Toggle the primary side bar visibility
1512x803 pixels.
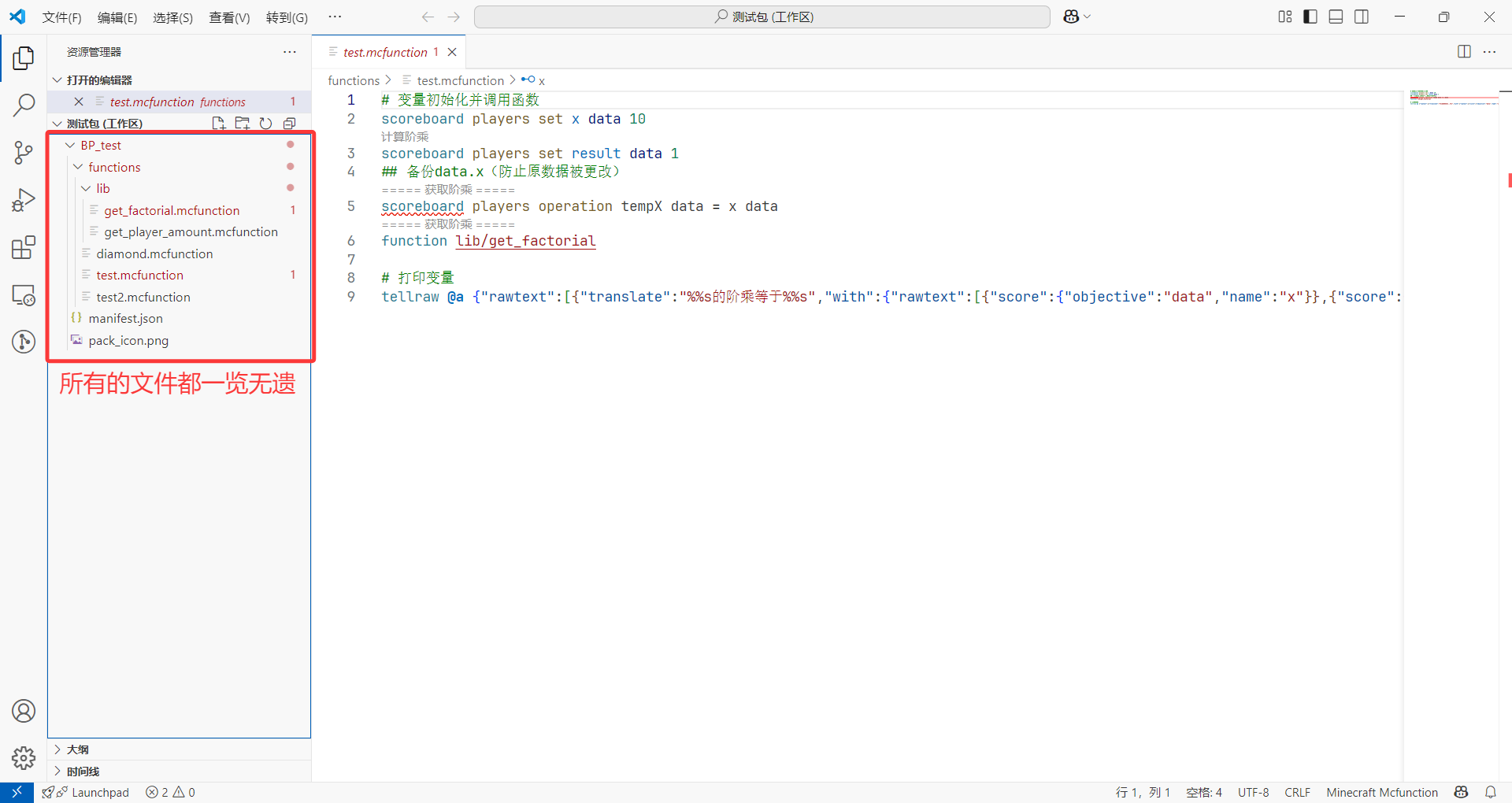[x=1310, y=17]
